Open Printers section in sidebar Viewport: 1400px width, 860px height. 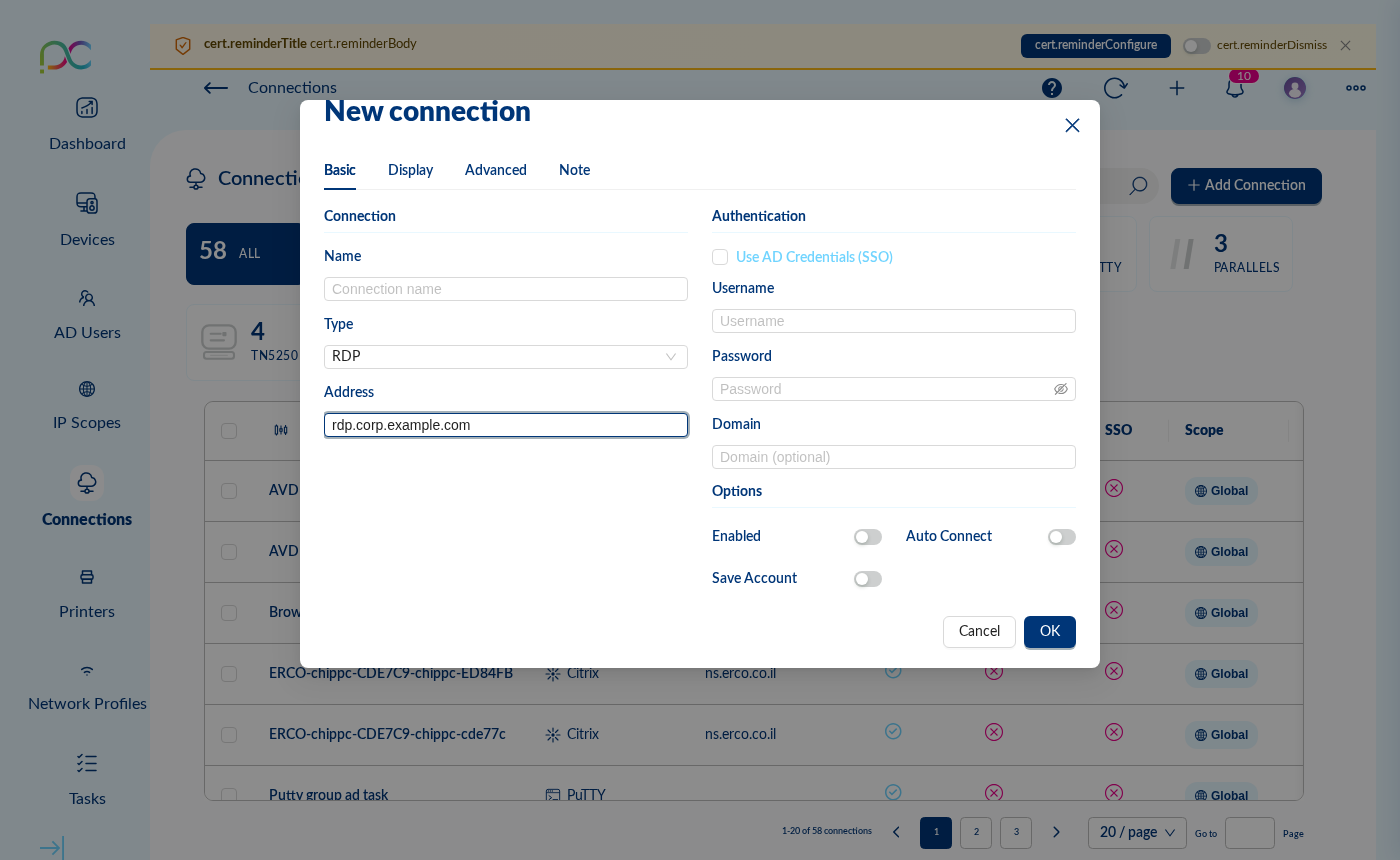[x=87, y=593]
